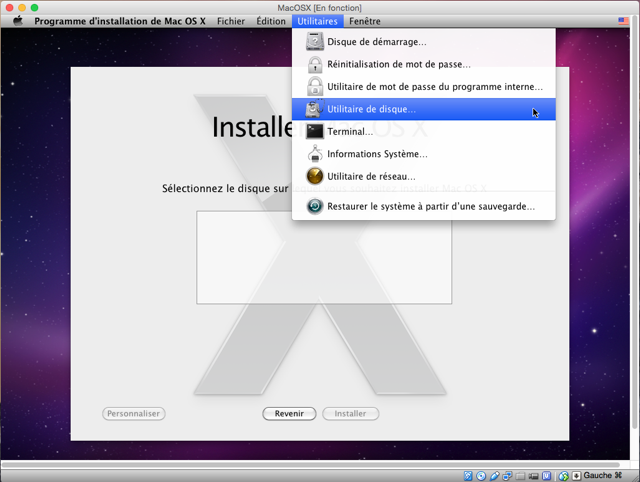This screenshot has width=640, height=482.
Task: Click the greyed Installer button
Action: click(350, 413)
